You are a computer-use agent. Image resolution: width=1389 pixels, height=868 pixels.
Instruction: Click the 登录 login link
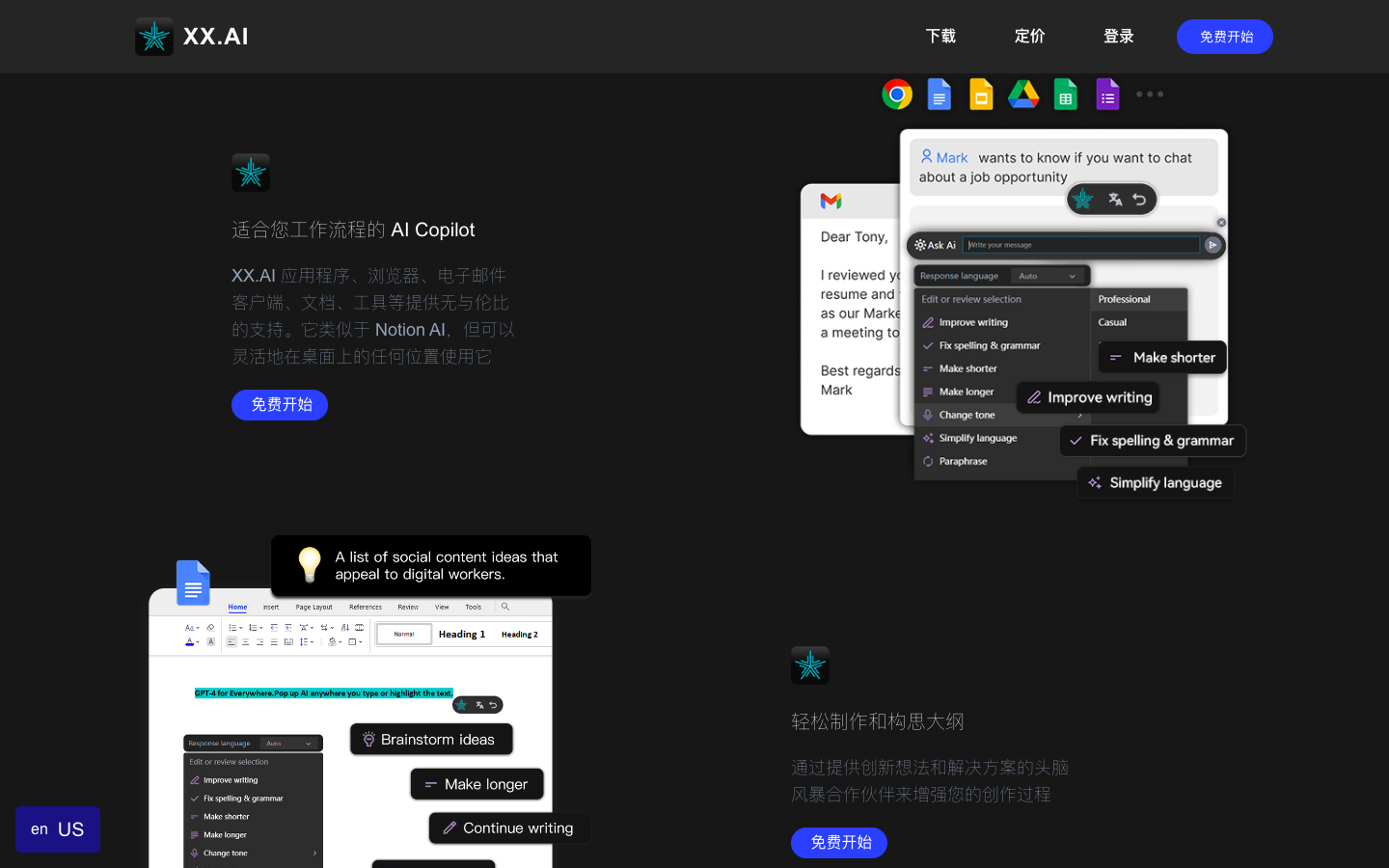point(1118,37)
